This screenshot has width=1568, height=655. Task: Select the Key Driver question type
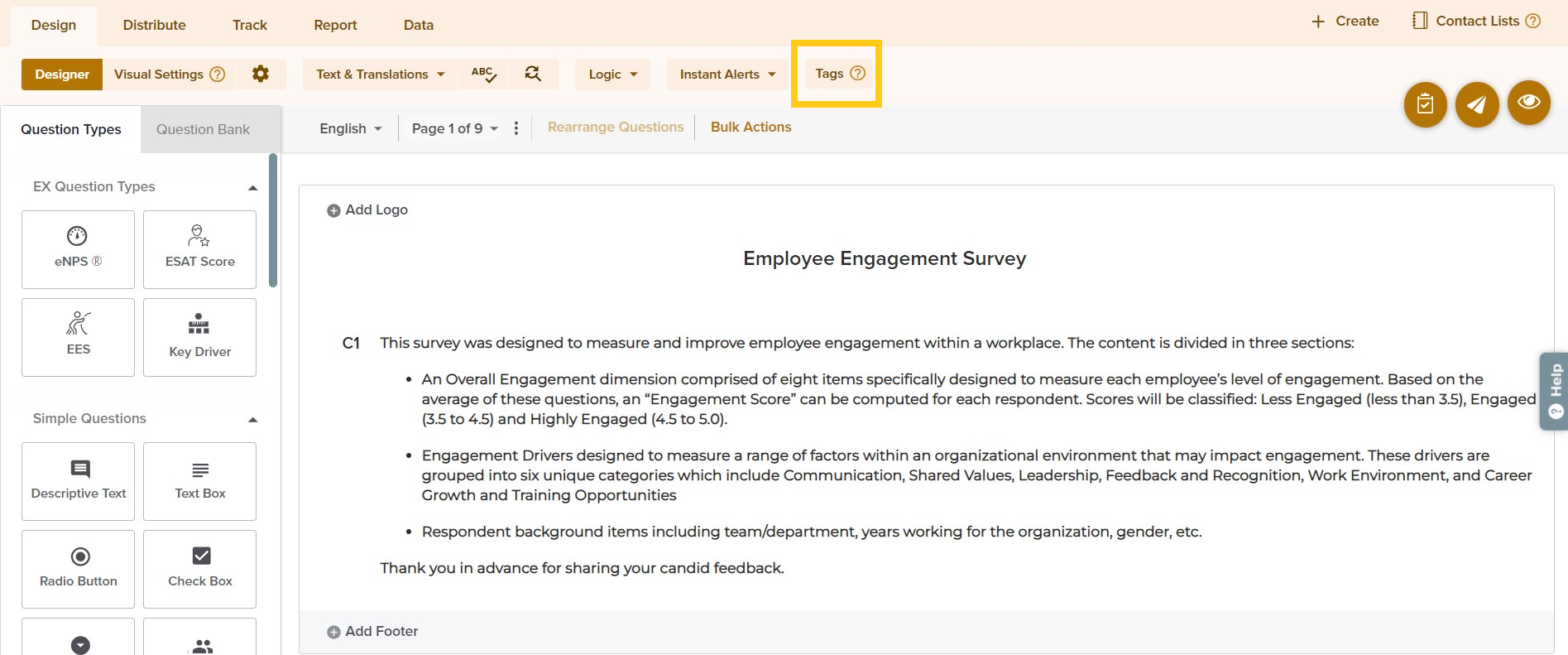199,337
